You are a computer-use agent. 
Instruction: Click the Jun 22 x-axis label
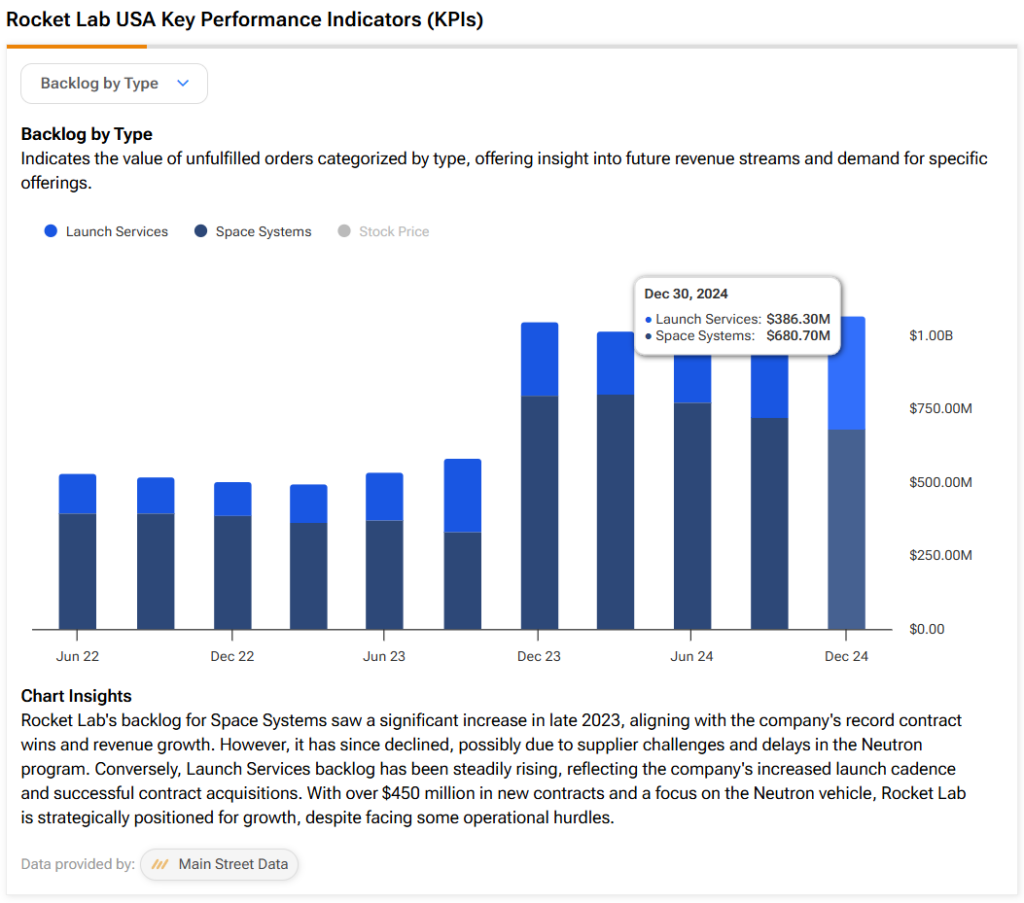click(x=78, y=656)
